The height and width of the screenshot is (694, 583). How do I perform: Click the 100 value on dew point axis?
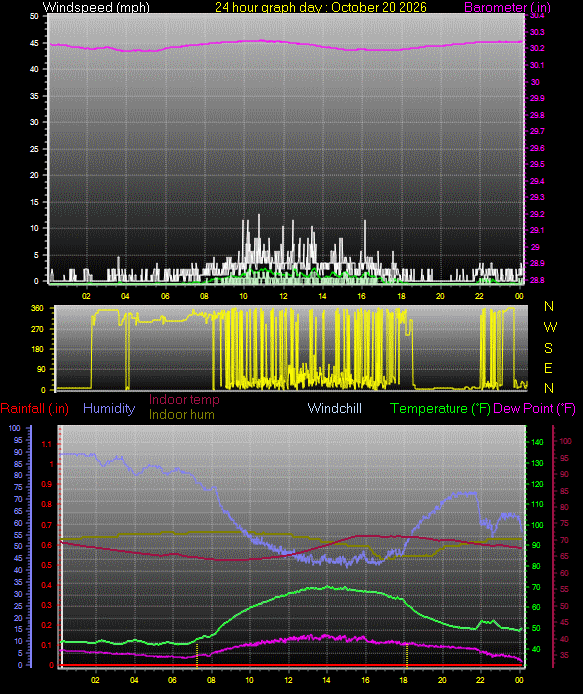[565, 441]
